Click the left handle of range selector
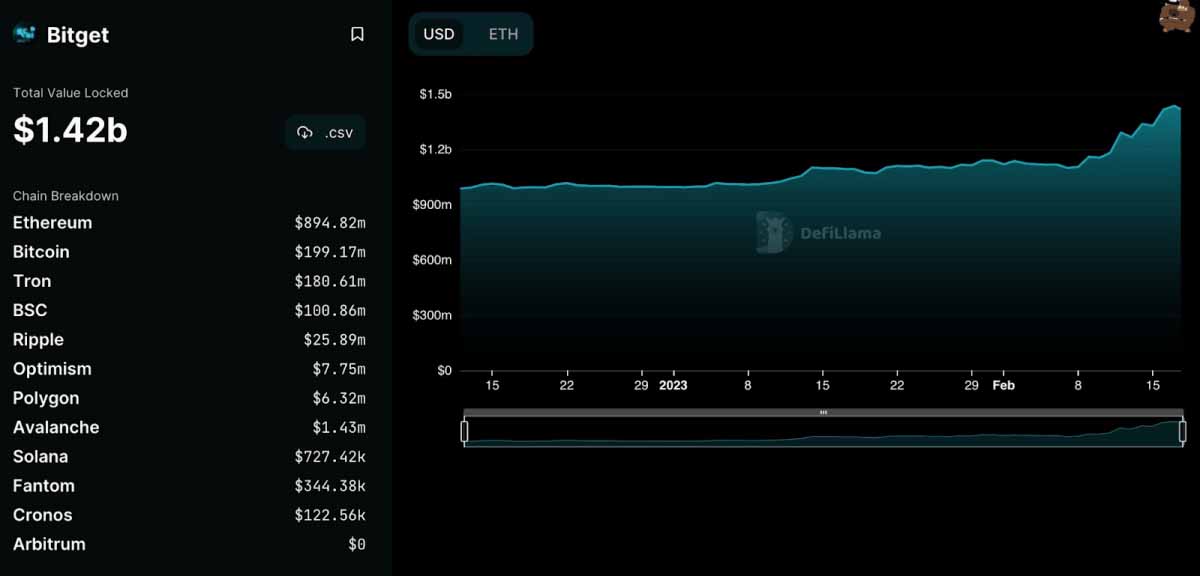The image size is (1200, 576). [x=464, y=431]
